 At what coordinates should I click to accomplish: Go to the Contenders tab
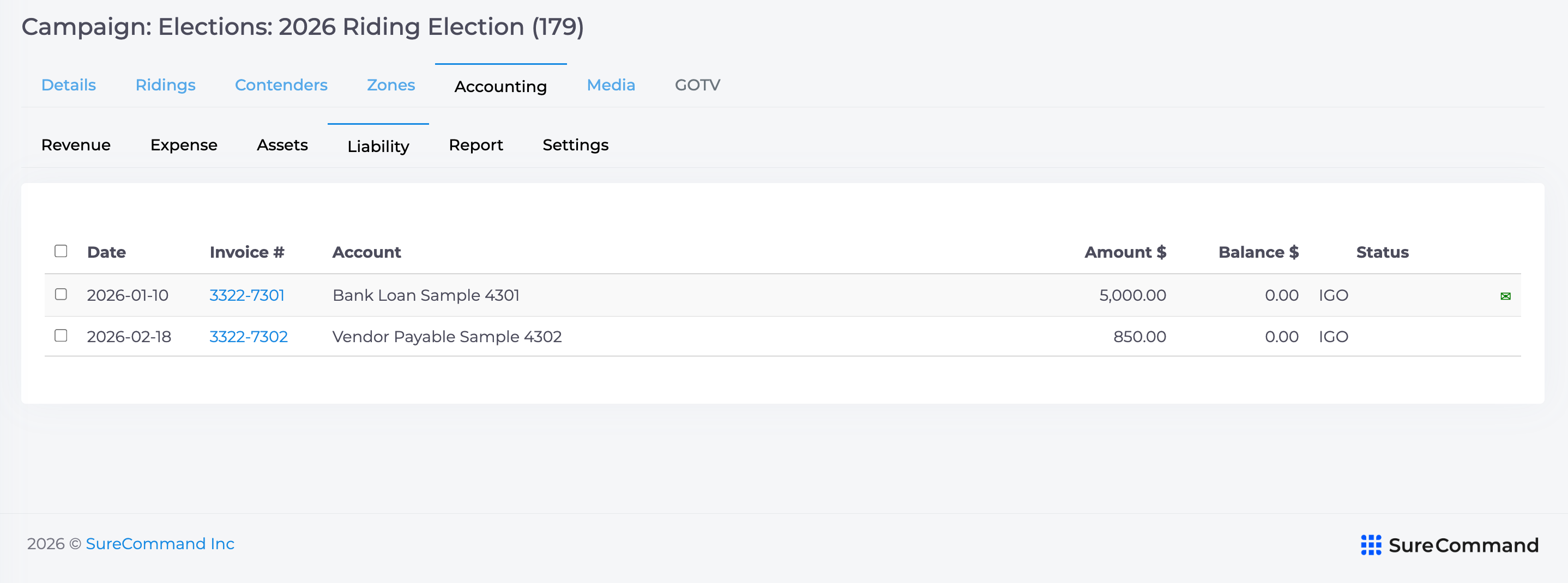click(281, 85)
